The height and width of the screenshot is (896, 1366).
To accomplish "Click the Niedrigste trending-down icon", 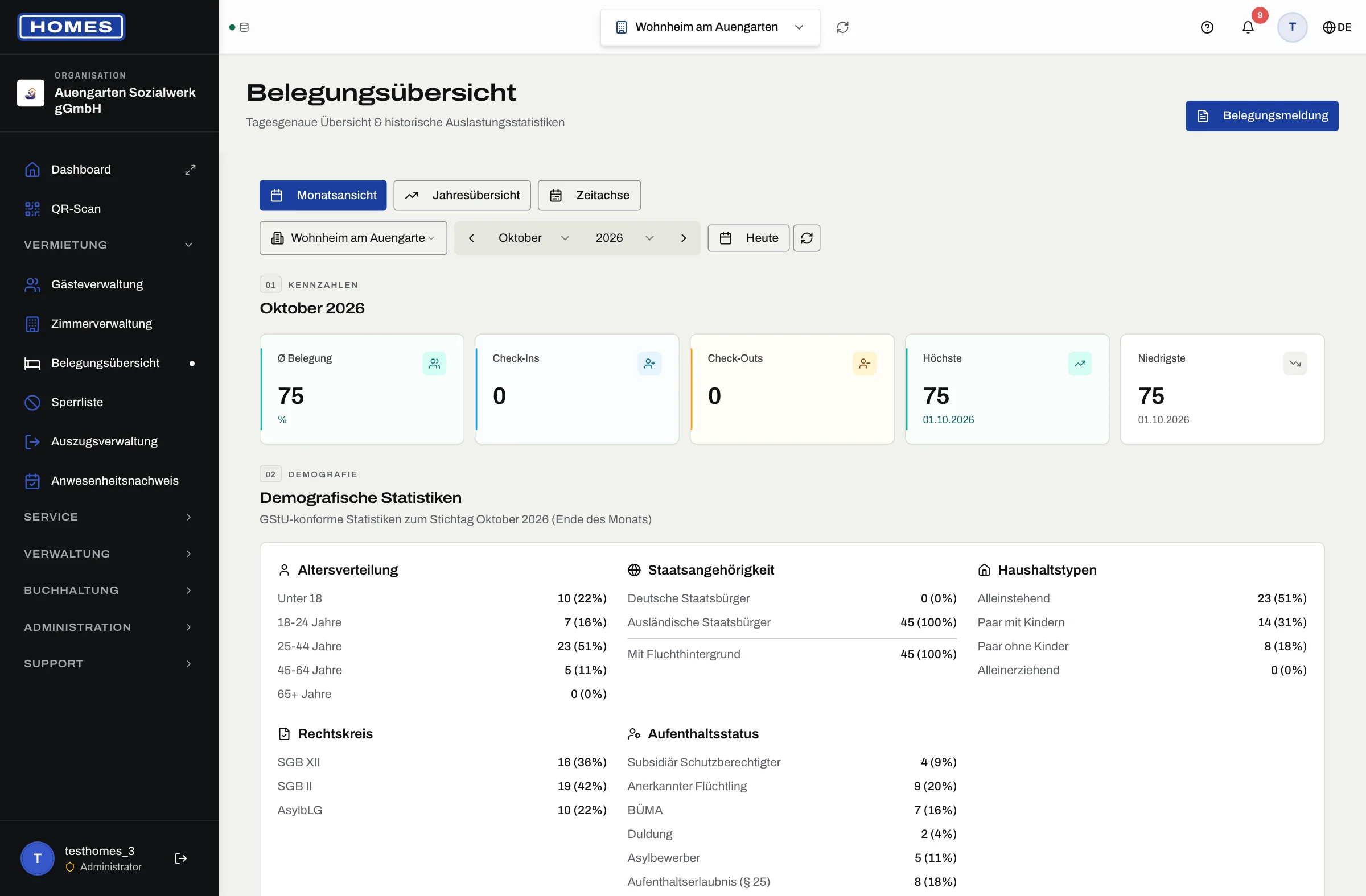I will point(1295,364).
